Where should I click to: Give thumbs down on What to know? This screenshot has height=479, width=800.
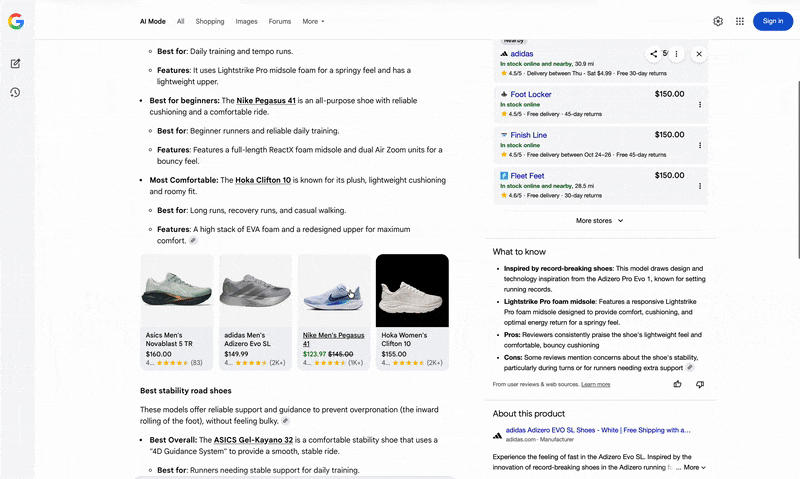point(699,384)
